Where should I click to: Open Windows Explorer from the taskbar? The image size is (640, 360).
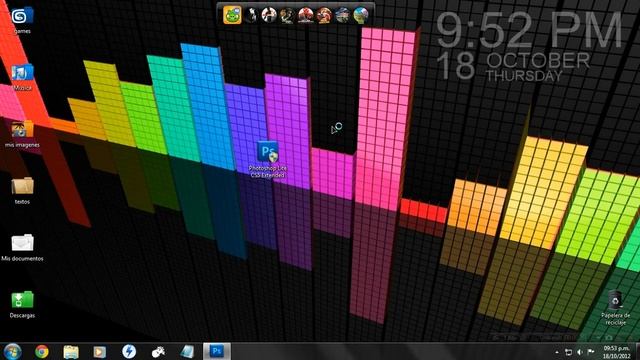click(71, 351)
